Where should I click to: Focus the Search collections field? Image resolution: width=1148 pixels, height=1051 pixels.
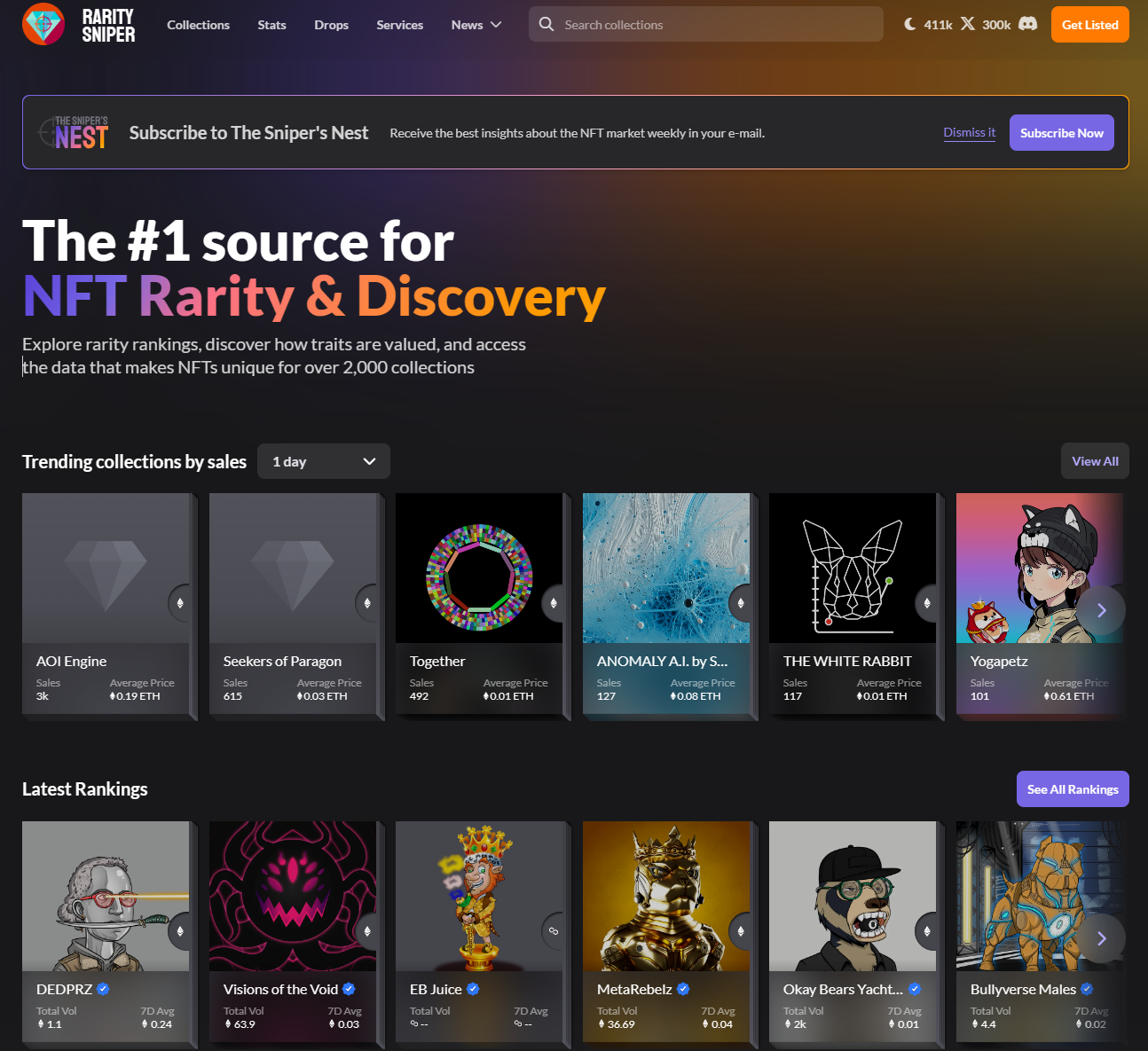point(706,25)
